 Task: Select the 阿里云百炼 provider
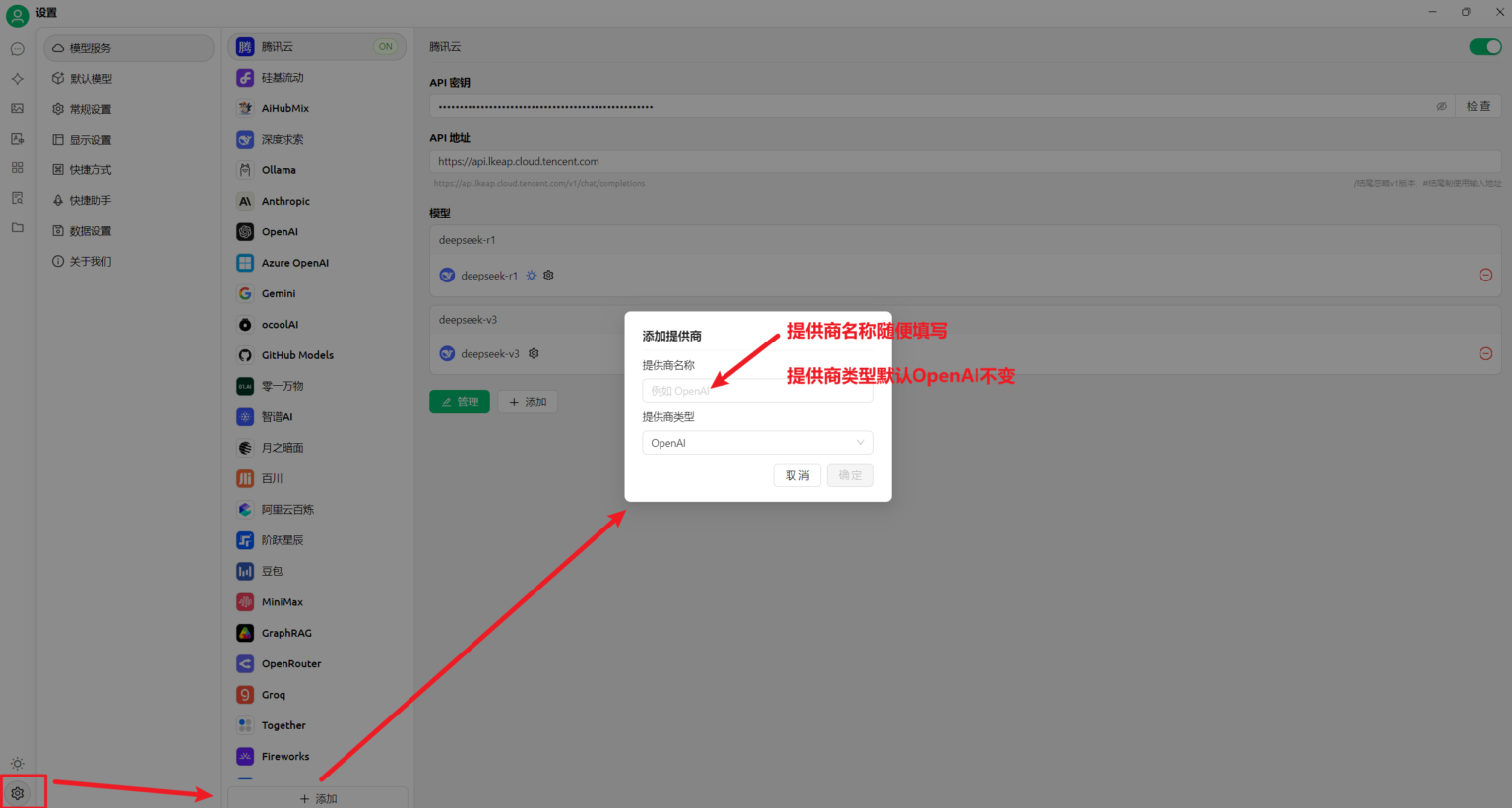(317, 510)
